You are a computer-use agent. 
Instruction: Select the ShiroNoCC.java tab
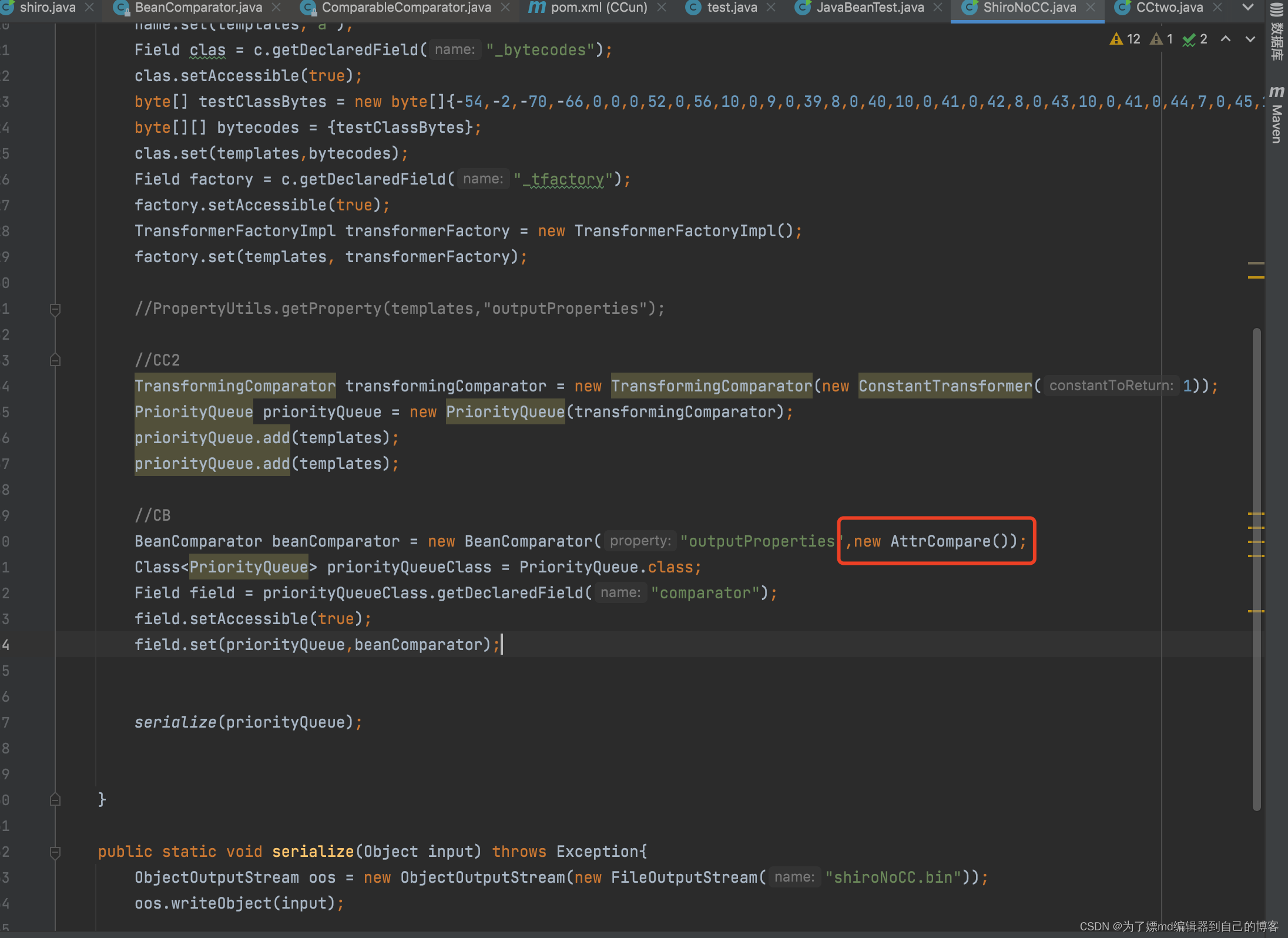(1029, 8)
